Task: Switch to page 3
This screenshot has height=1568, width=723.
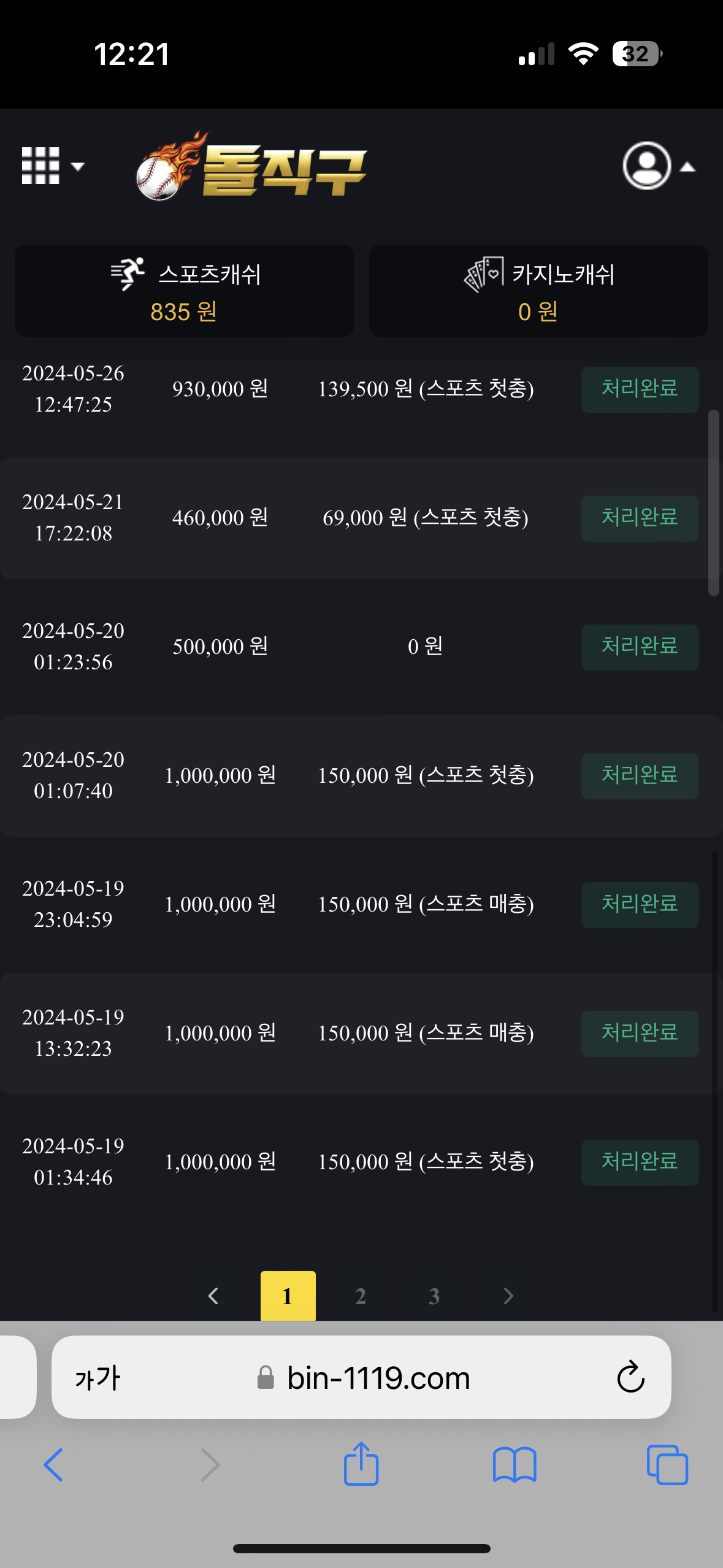Action: 434,1296
